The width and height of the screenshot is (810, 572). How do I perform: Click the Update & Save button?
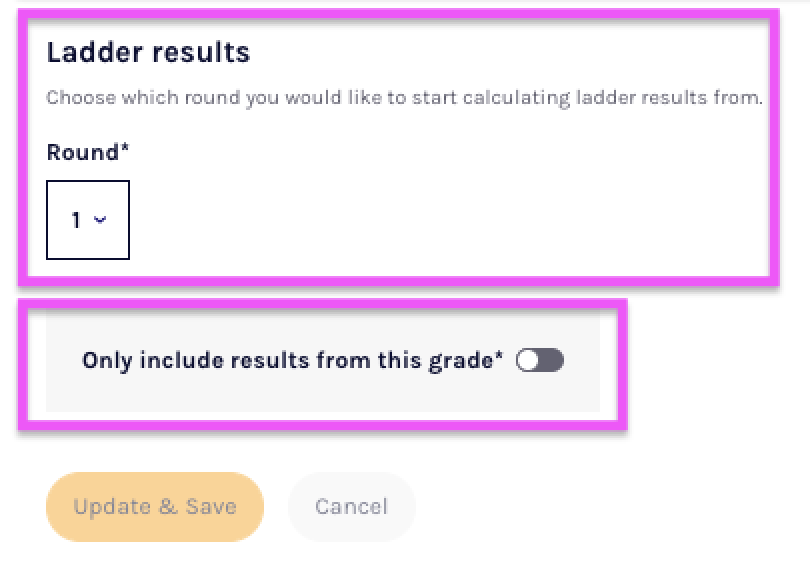[155, 506]
